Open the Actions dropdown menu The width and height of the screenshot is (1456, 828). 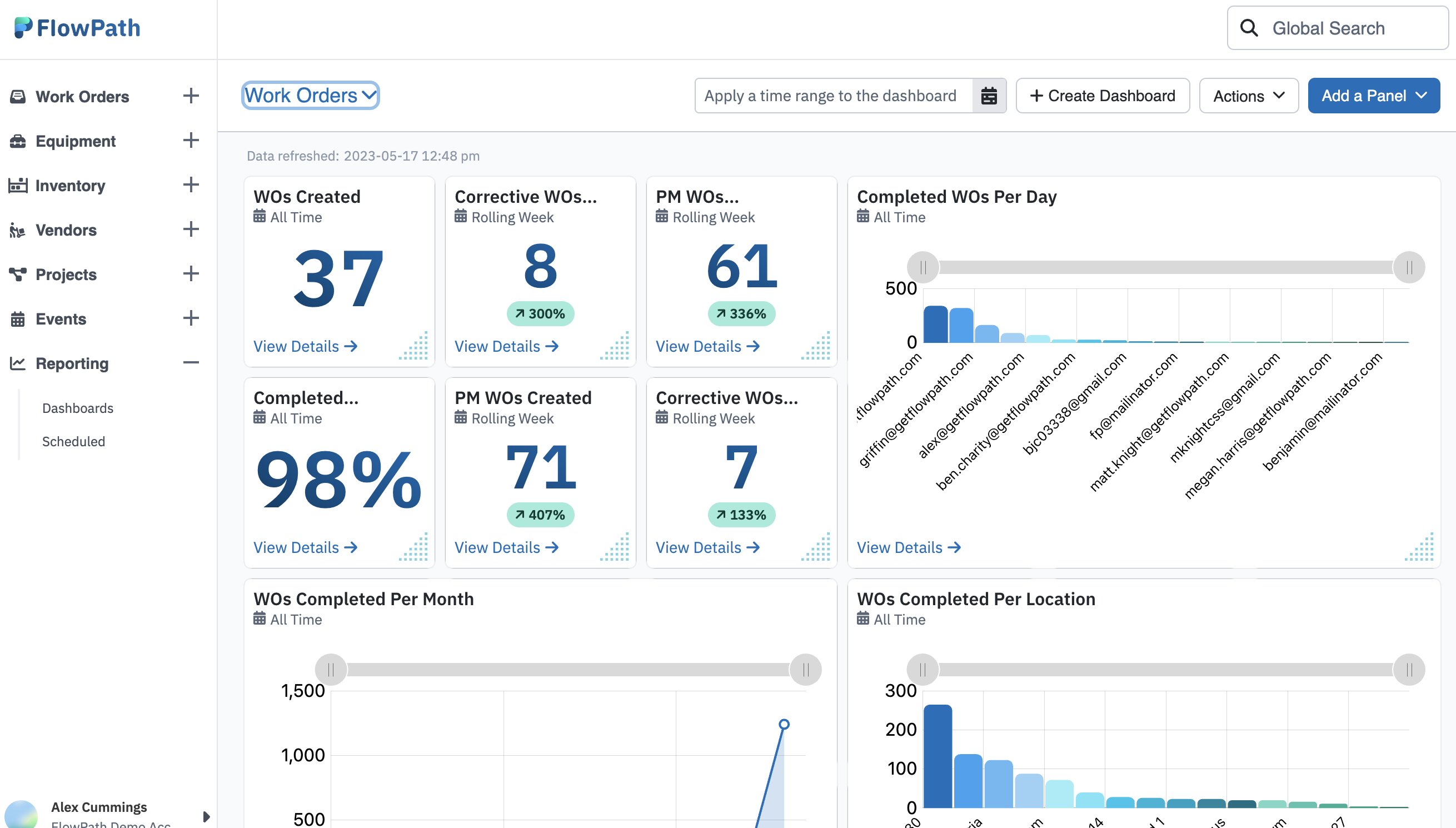[1249, 96]
